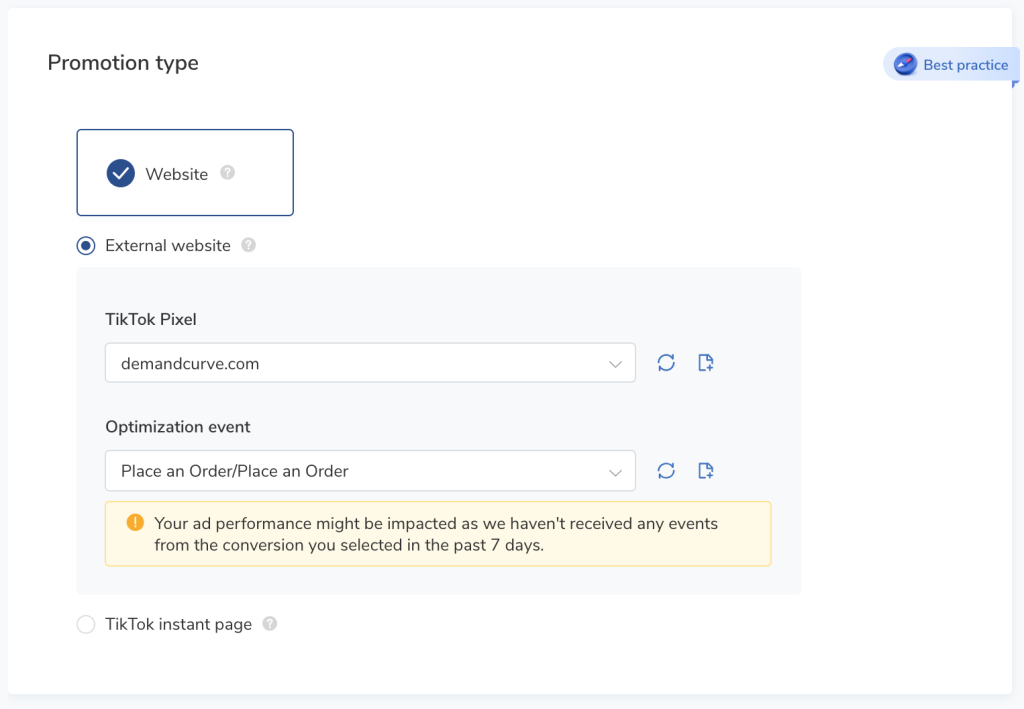Click the help icon beside TikTok instant page
The width and height of the screenshot is (1024, 709).
[x=270, y=624]
